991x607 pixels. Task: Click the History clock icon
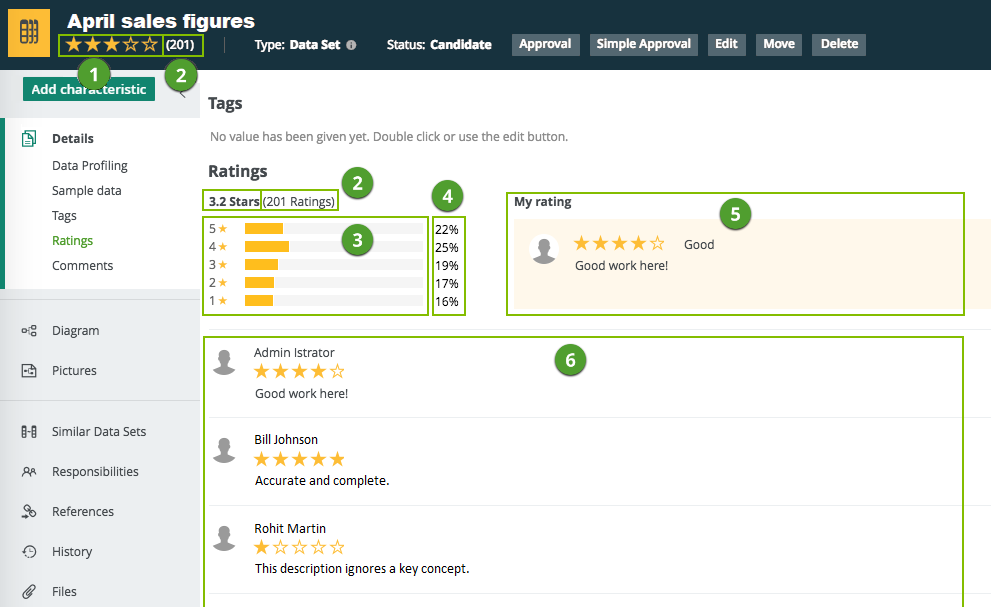(29, 552)
